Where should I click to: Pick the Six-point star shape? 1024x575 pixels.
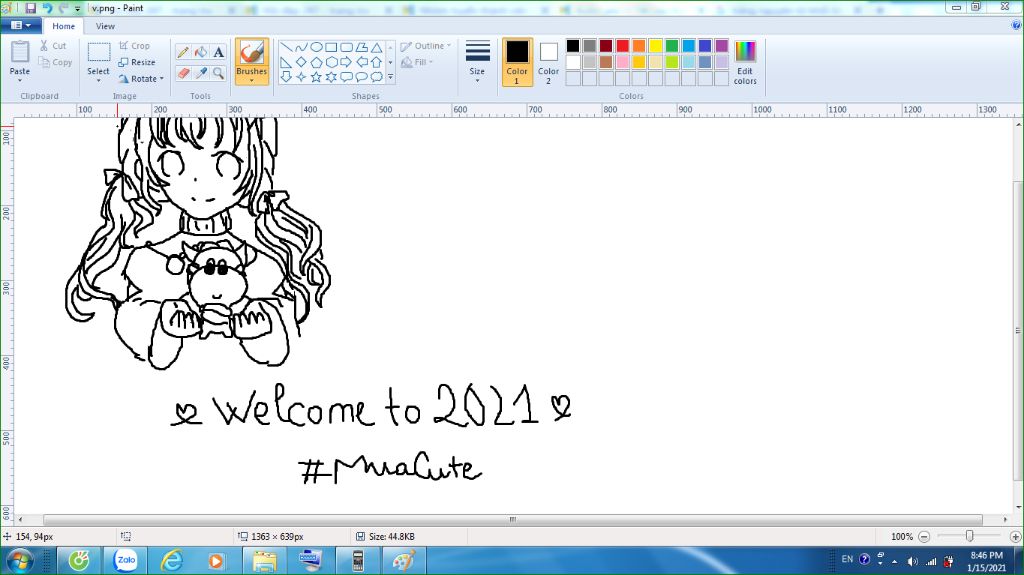pos(331,77)
